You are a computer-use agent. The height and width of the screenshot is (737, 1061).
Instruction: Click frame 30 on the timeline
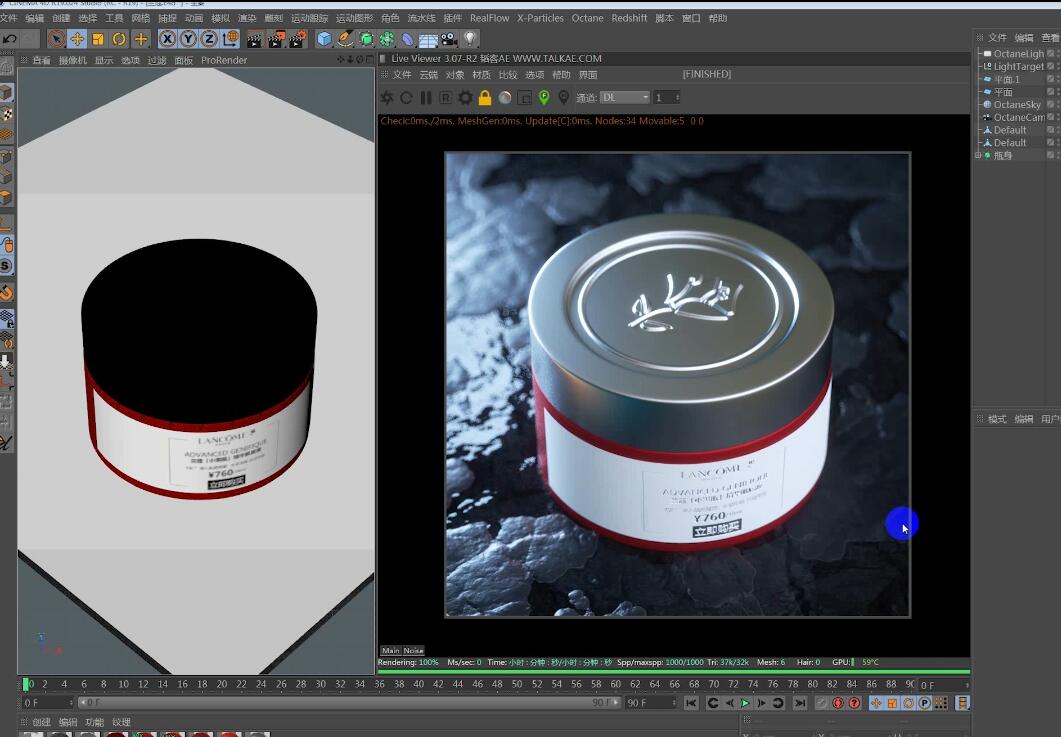point(320,684)
